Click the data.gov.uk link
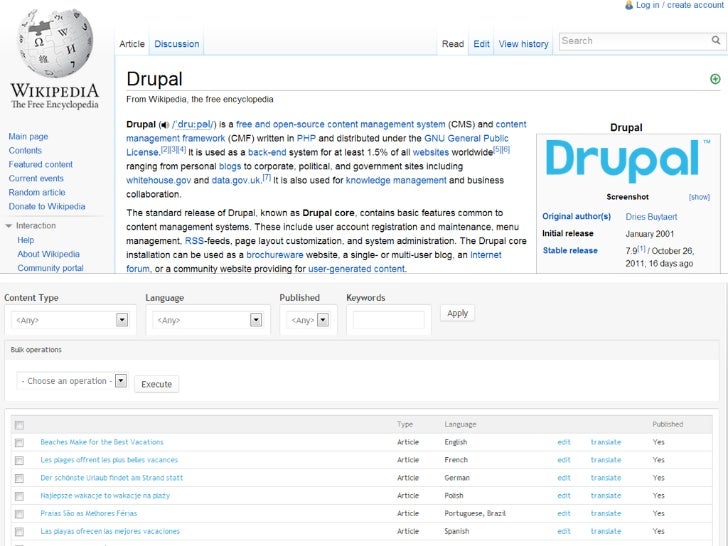The height and width of the screenshot is (546, 728). click(x=236, y=180)
